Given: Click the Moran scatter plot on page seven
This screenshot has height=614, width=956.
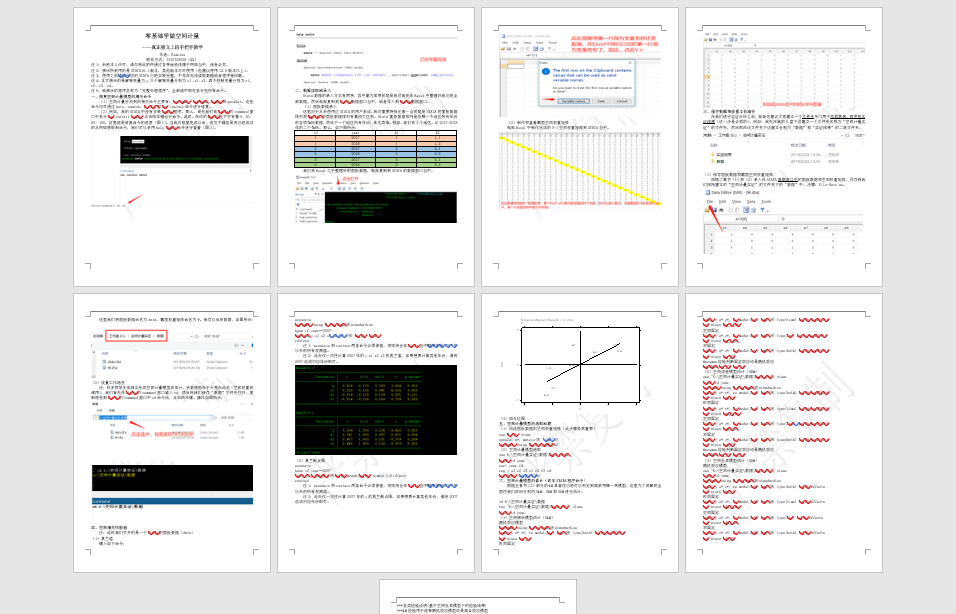Looking at the screenshot, I should tap(580, 365).
